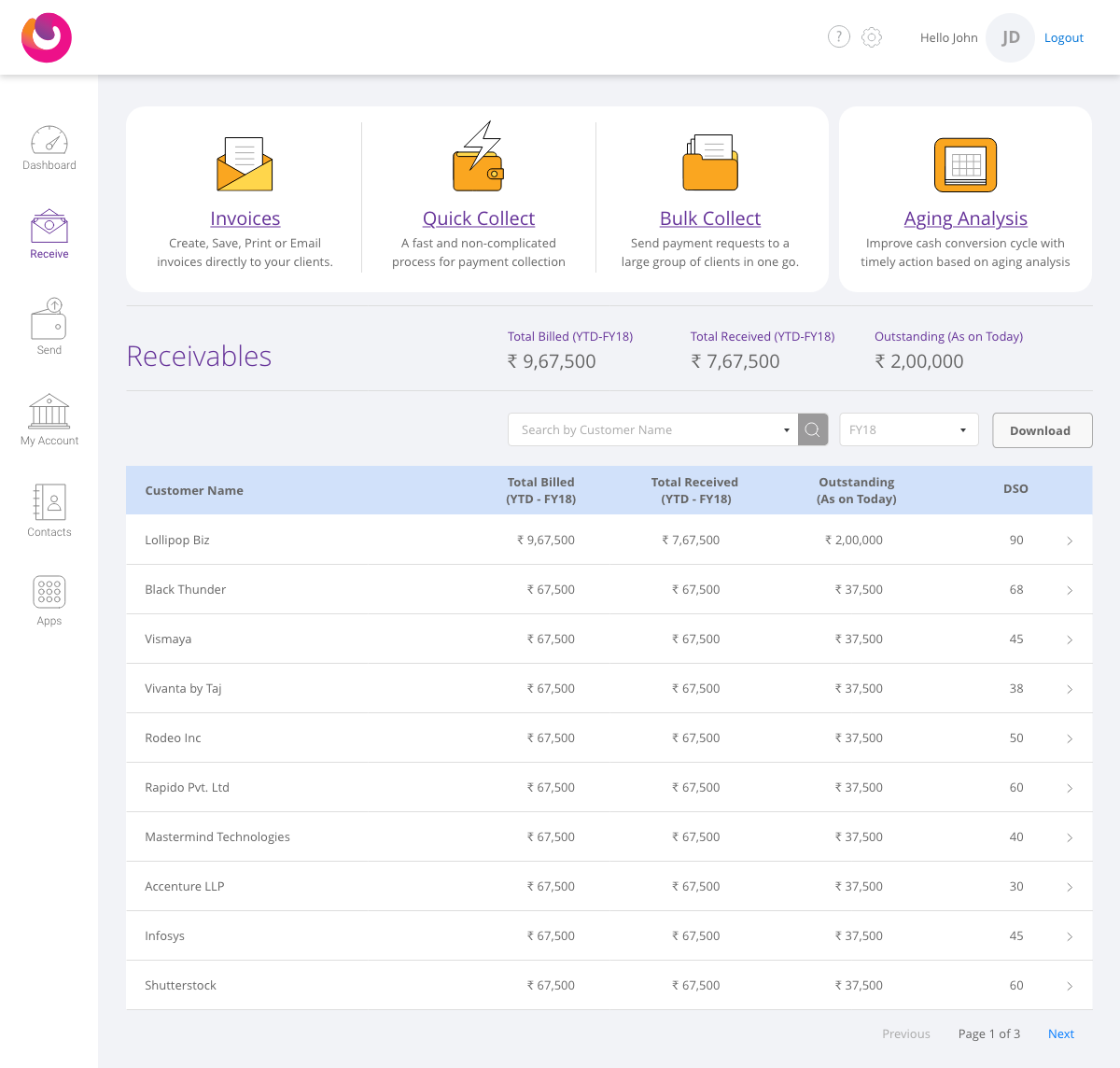This screenshot has height=1068, width=1120.
Task: Open the Dashboard gauge icon in sidebar
Action: (49, 139)
